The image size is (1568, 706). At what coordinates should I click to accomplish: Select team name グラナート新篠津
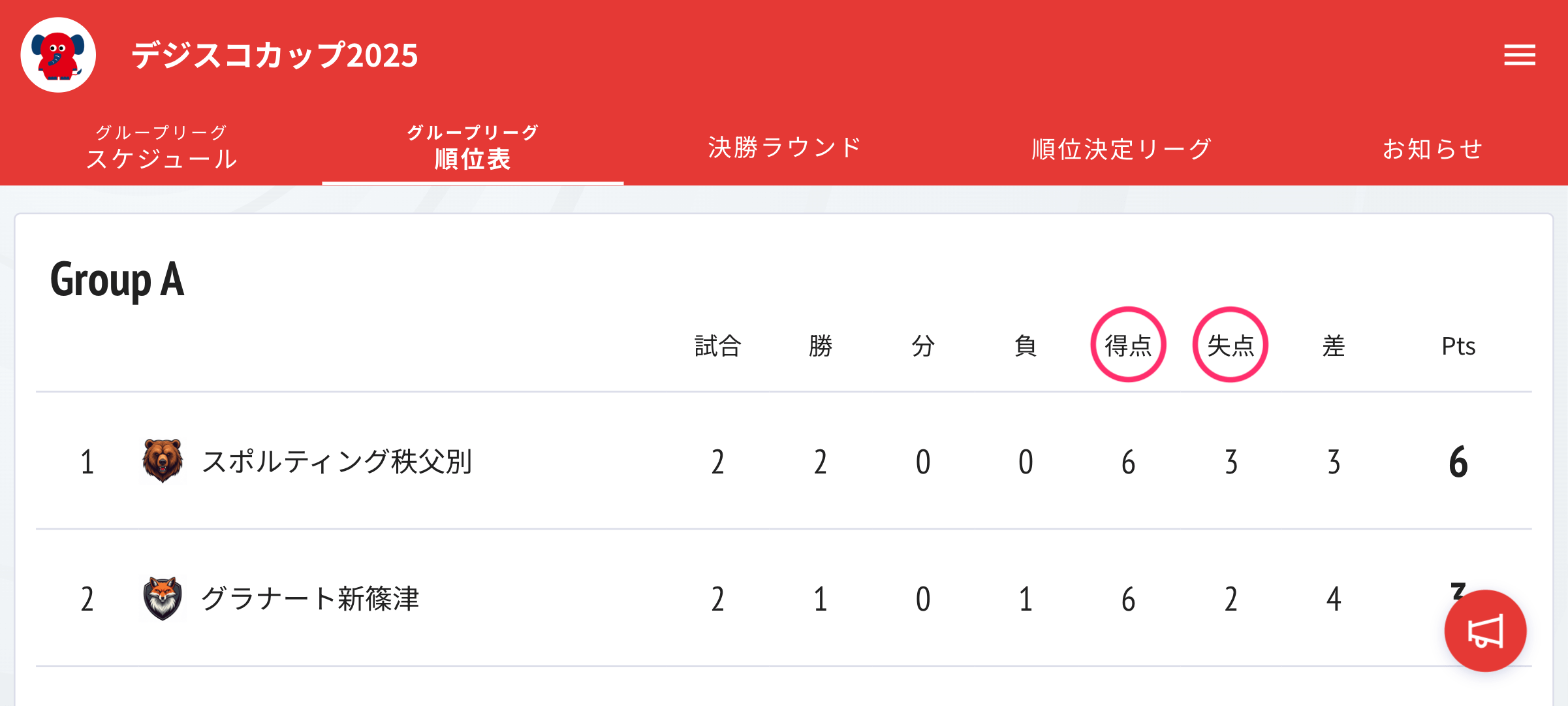310,599
